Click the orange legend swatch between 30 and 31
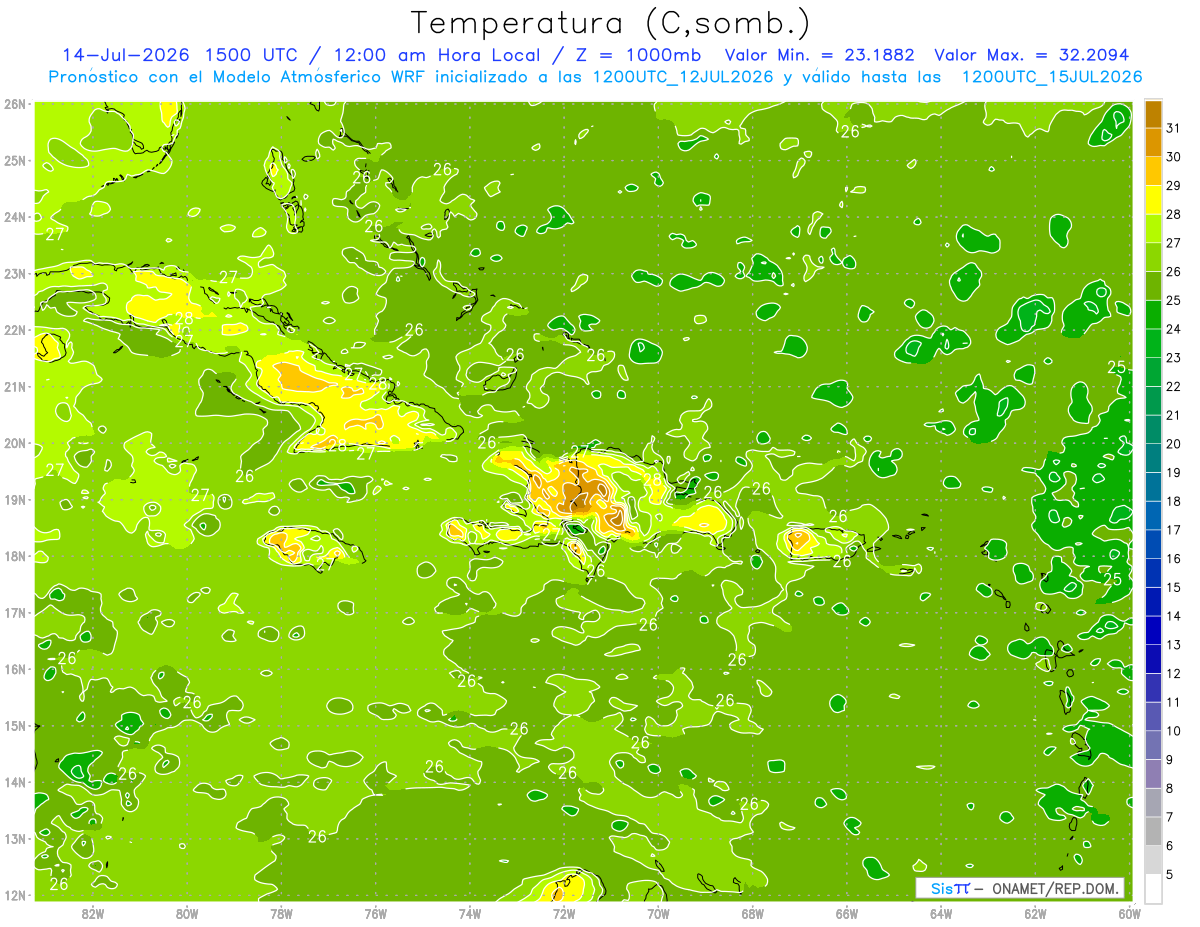Screen dimensions: 1200x927 coord(1153,142)
